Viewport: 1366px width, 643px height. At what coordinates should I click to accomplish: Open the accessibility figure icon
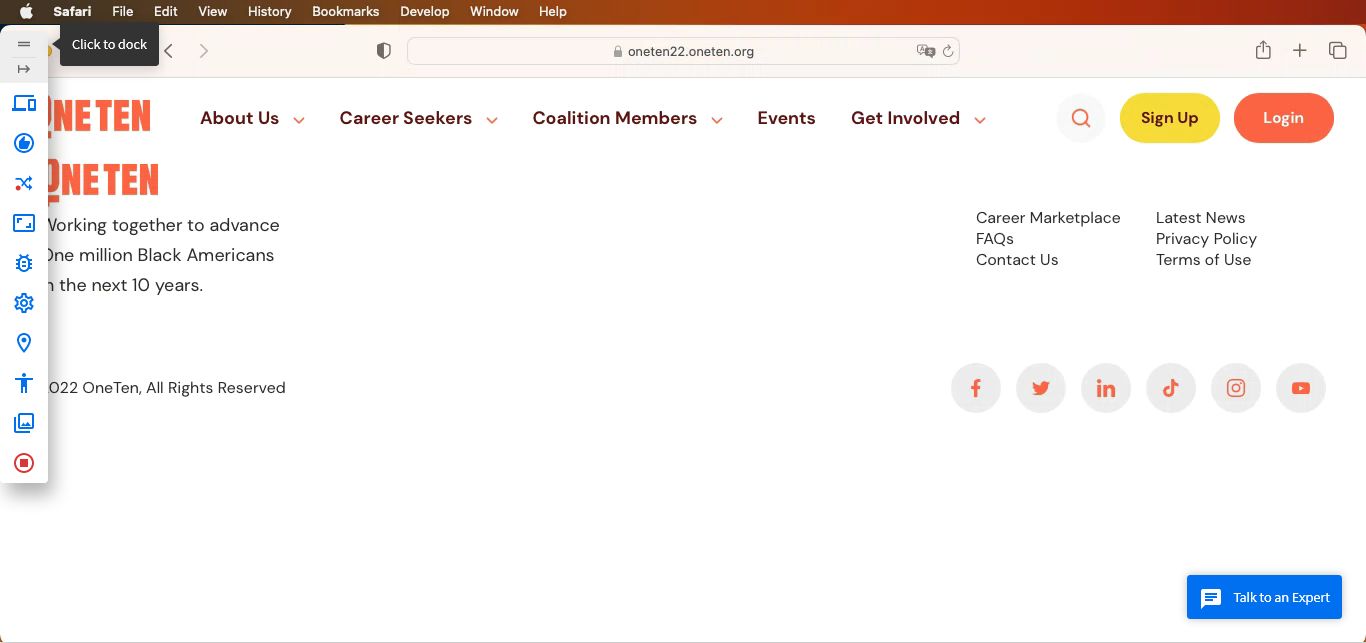click(x=24, y=383)
